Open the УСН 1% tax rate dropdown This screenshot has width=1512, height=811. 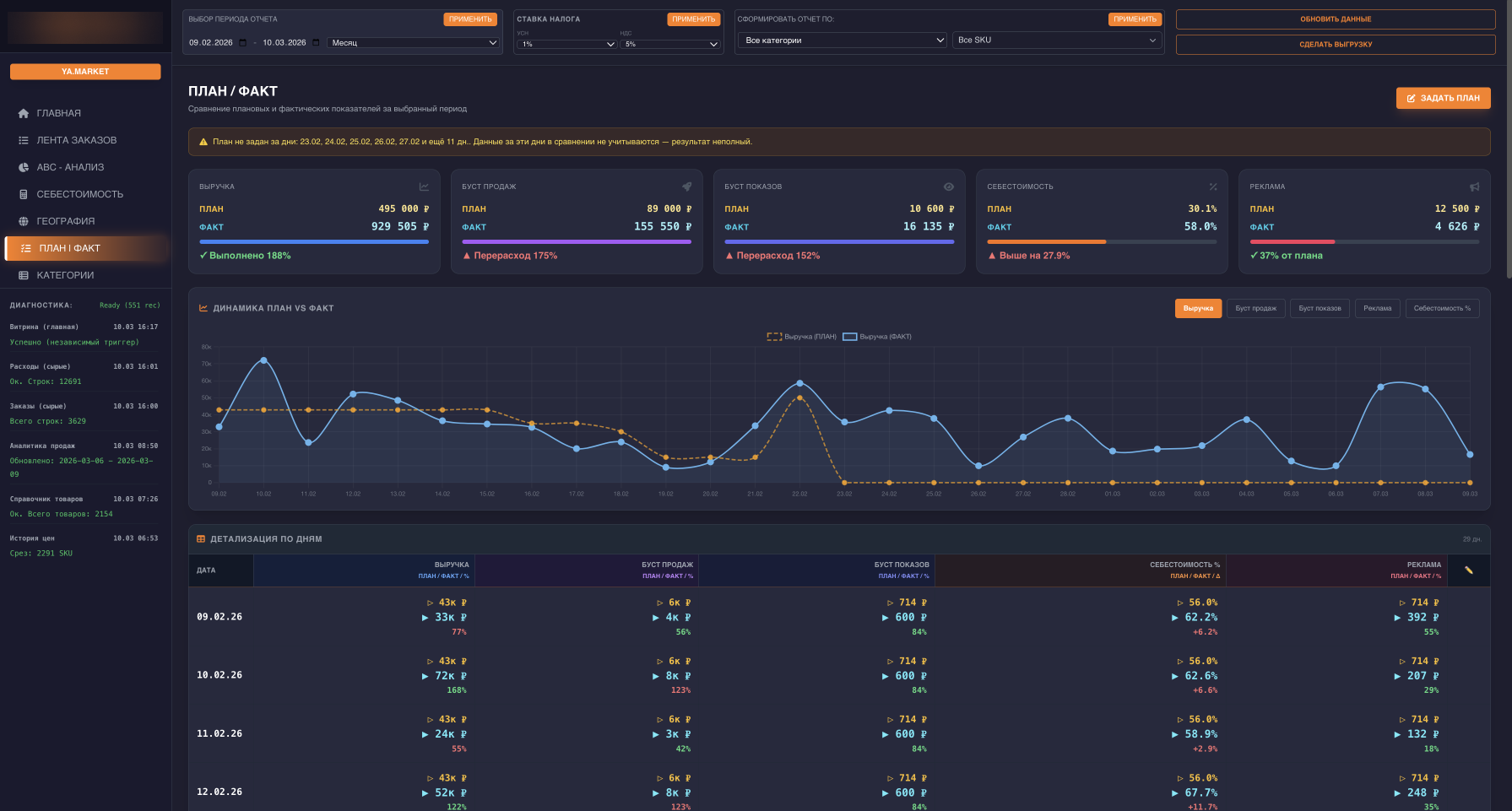point(566,44)
